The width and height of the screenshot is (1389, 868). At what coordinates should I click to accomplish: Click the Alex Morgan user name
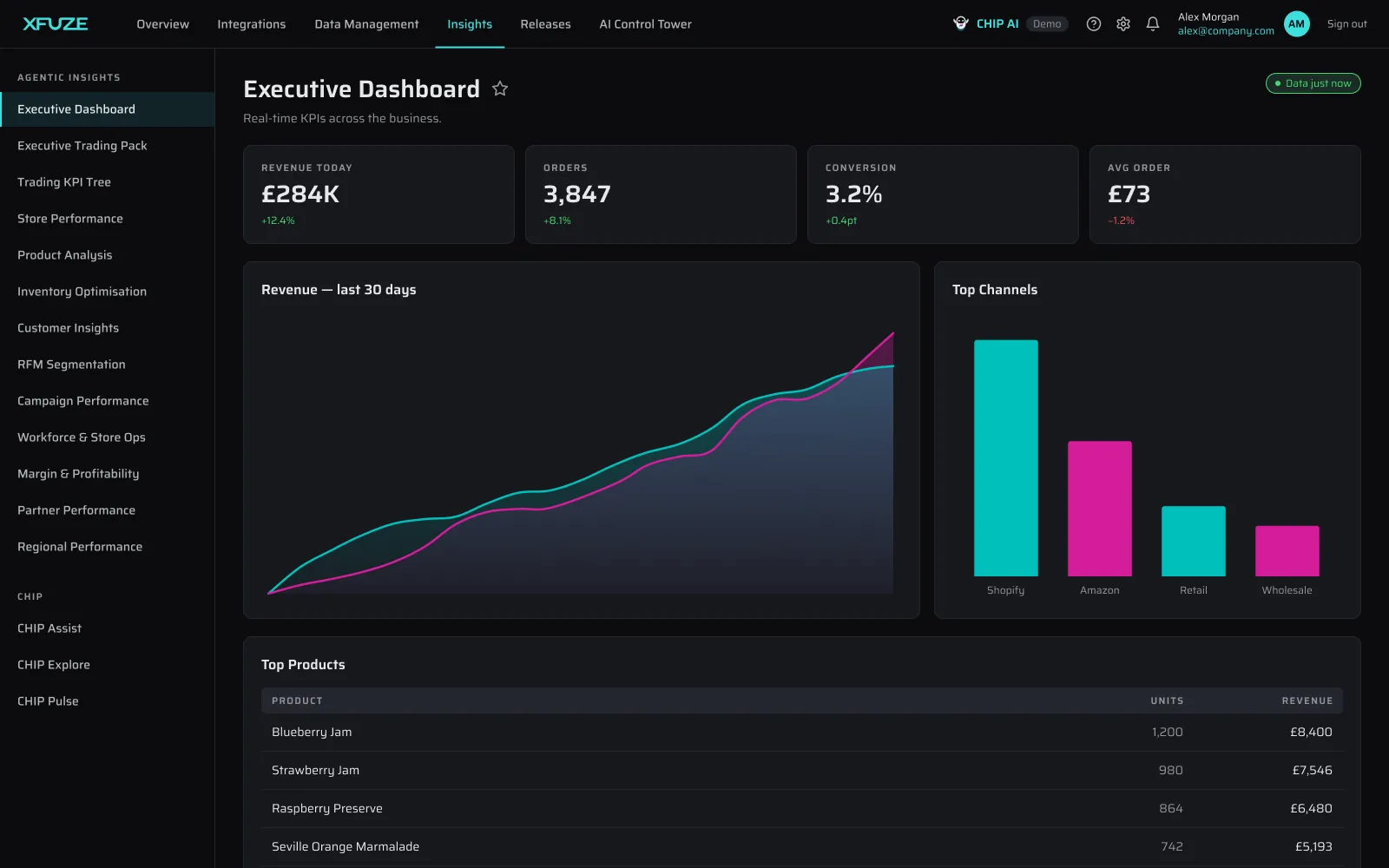click(1208, 17)
